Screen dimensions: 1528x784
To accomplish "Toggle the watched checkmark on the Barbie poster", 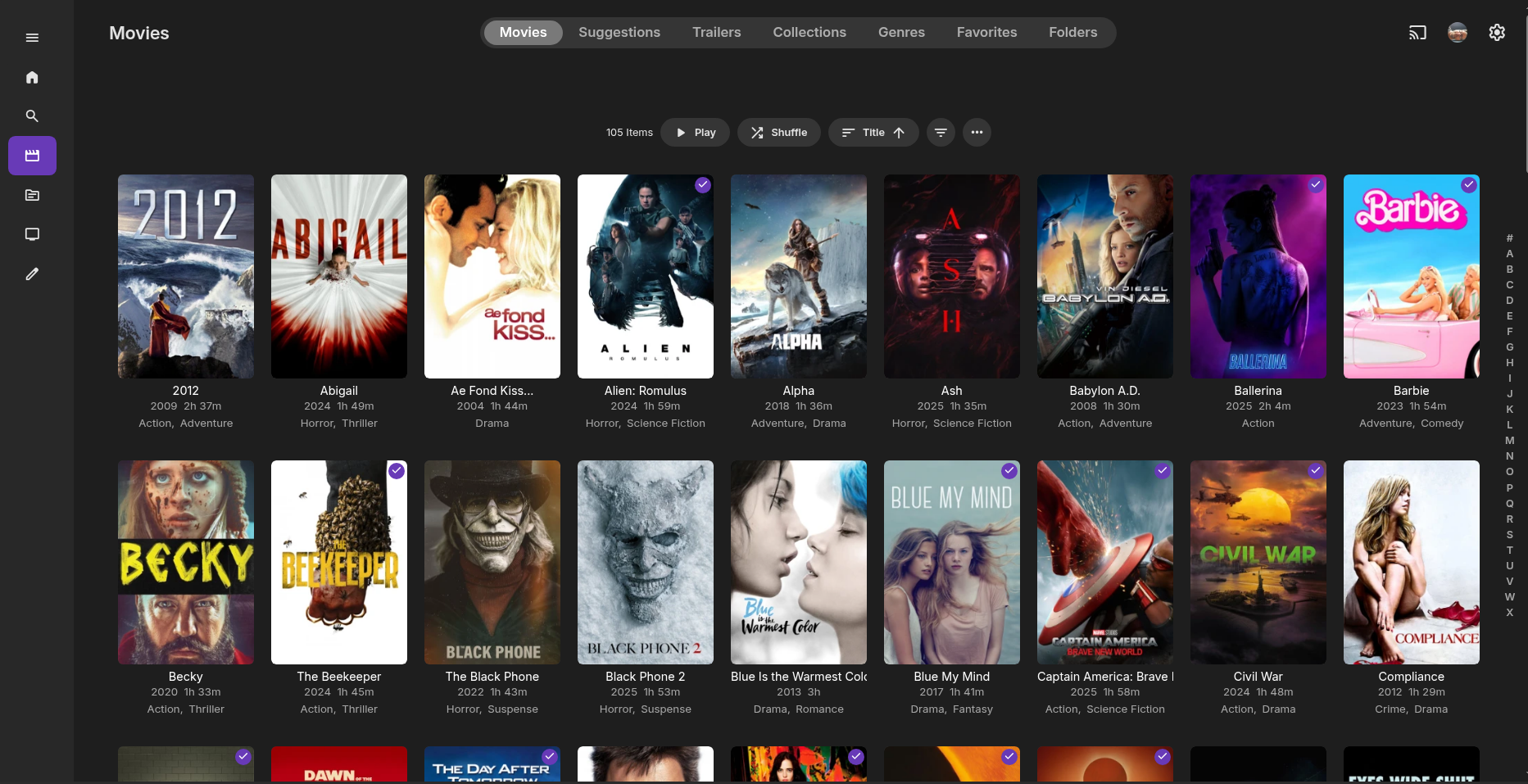I will pyautogui.click(x=1469, y=185).
